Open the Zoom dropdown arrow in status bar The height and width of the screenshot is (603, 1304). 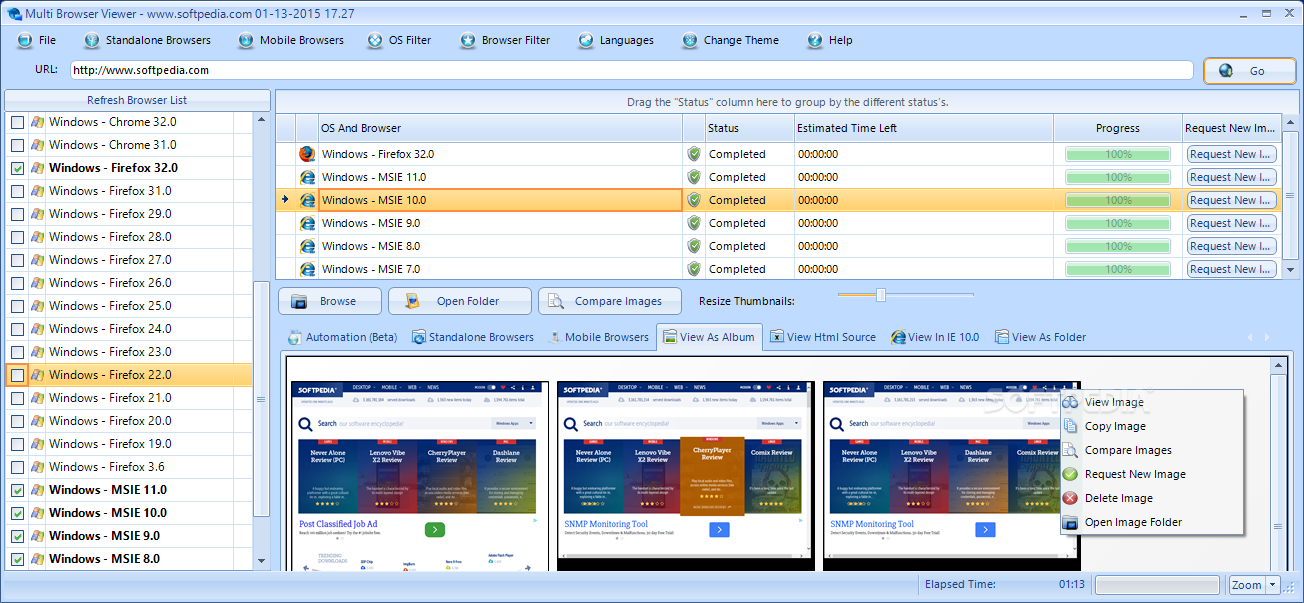[x=1273, y=585]
